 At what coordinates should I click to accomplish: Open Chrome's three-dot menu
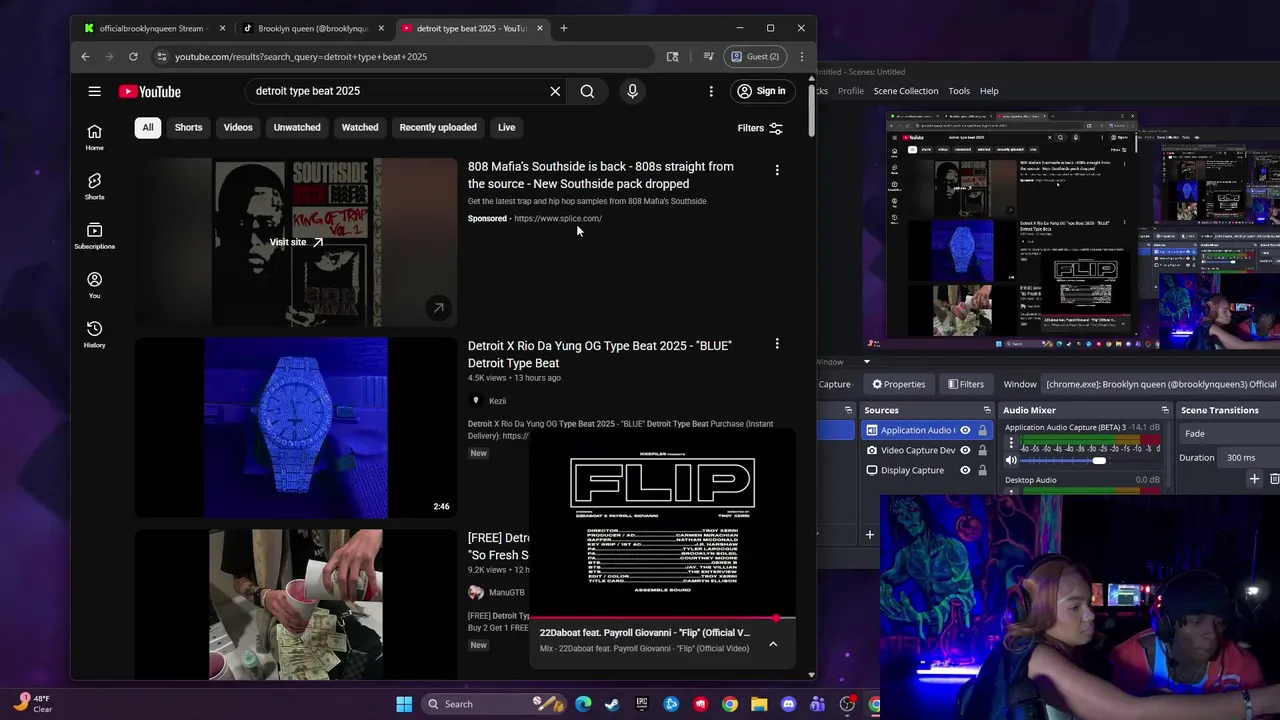pyautogui.click(x=801, y=56)
